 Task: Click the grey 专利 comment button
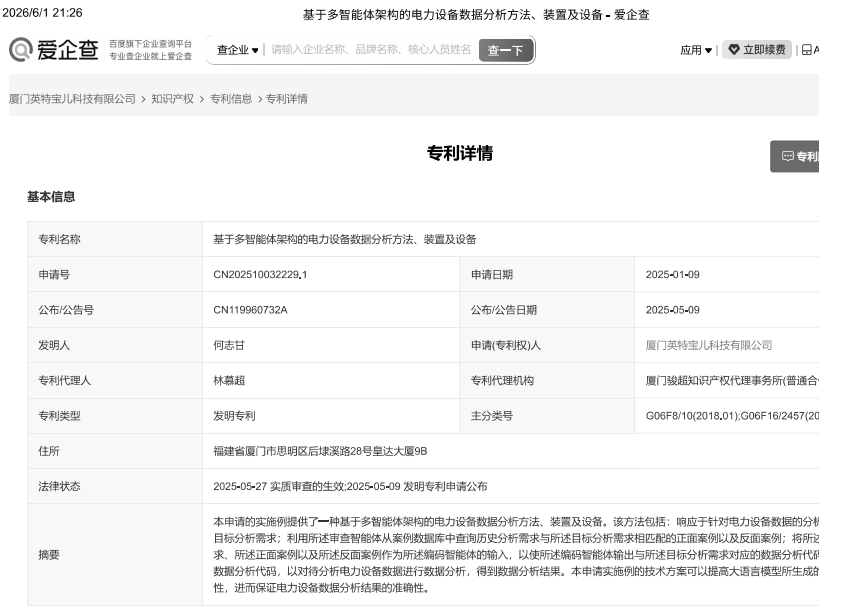[795, 156]
